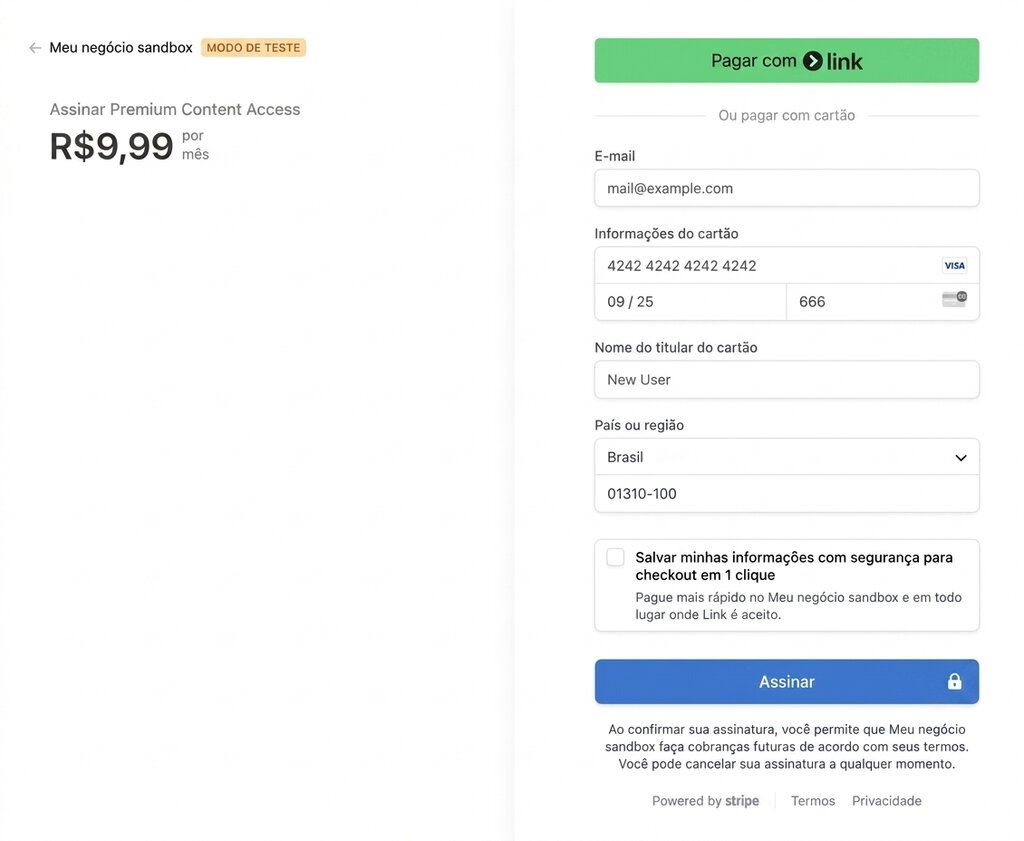Screen dimensions: 1024x841
Task: Click the postal code field 01310-100
Action: 786,494
